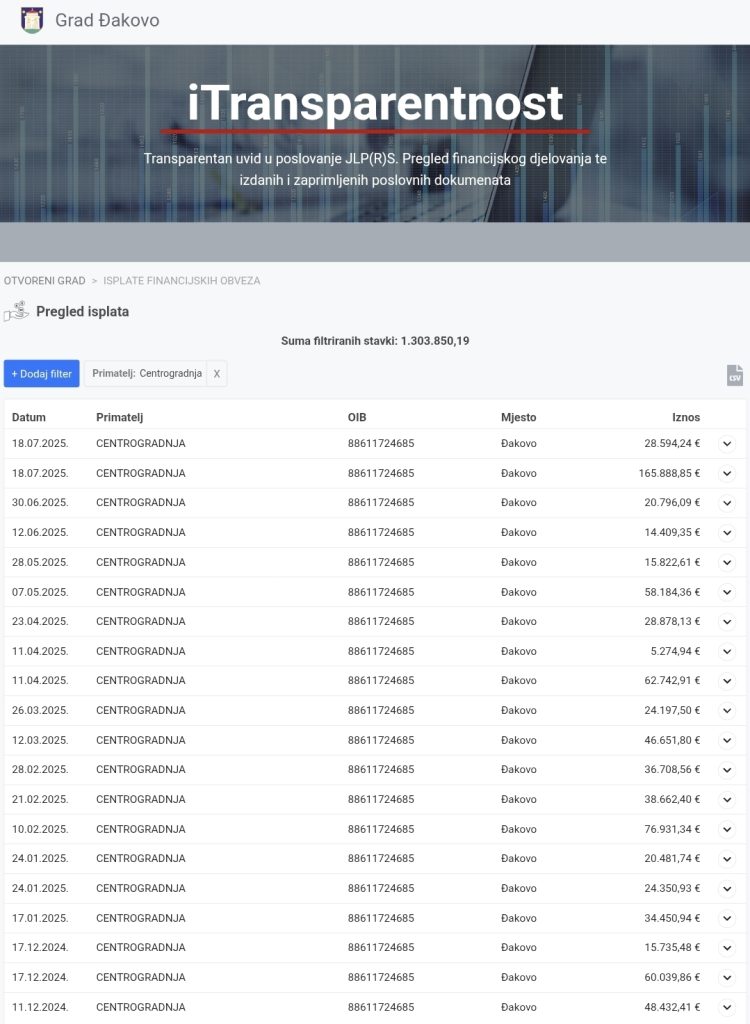
Task: Click Đakovo in the 28.05.2025 row
Action: (519, 562)
